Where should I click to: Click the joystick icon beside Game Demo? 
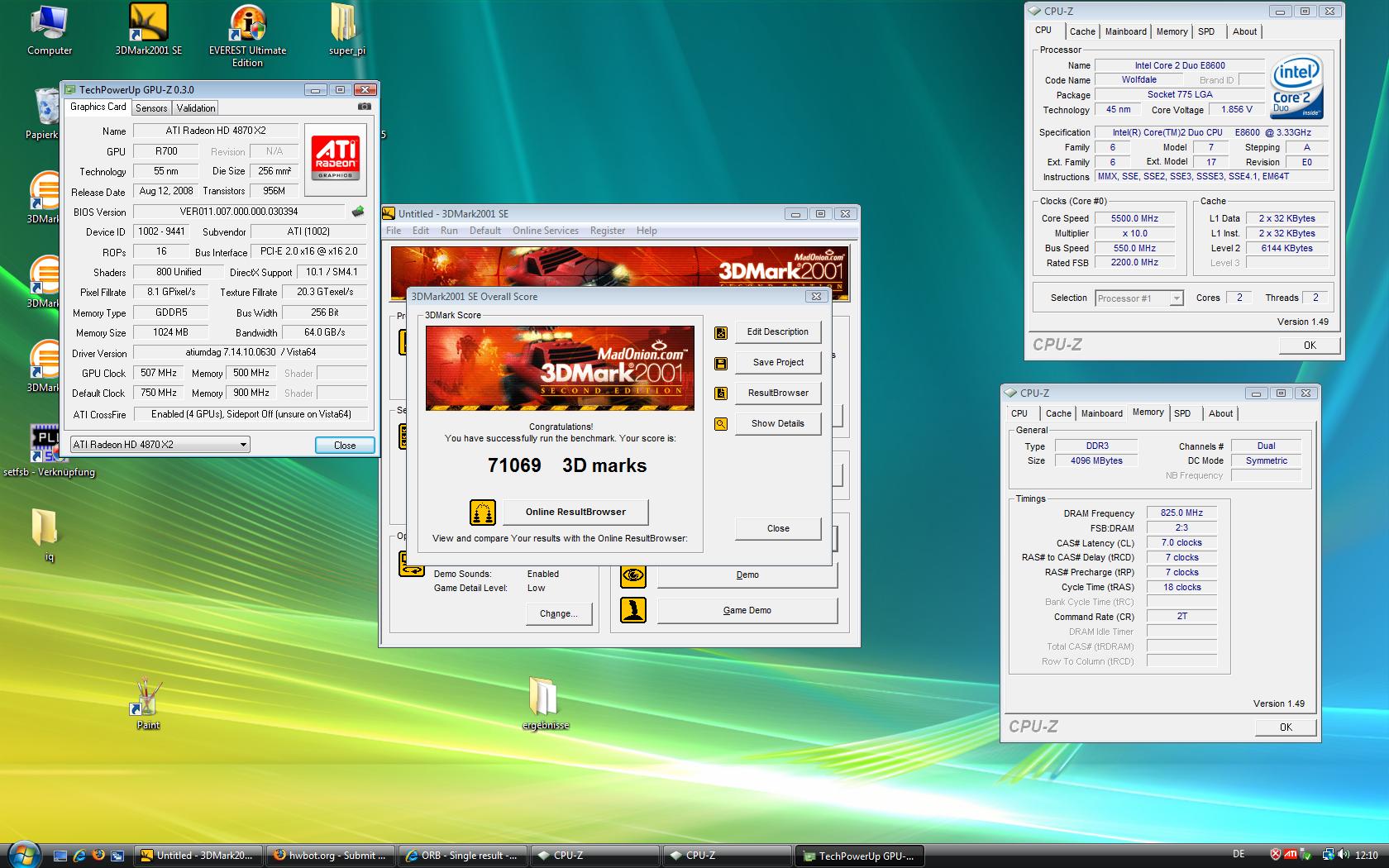pyautogui.click(x=633, y=611)
